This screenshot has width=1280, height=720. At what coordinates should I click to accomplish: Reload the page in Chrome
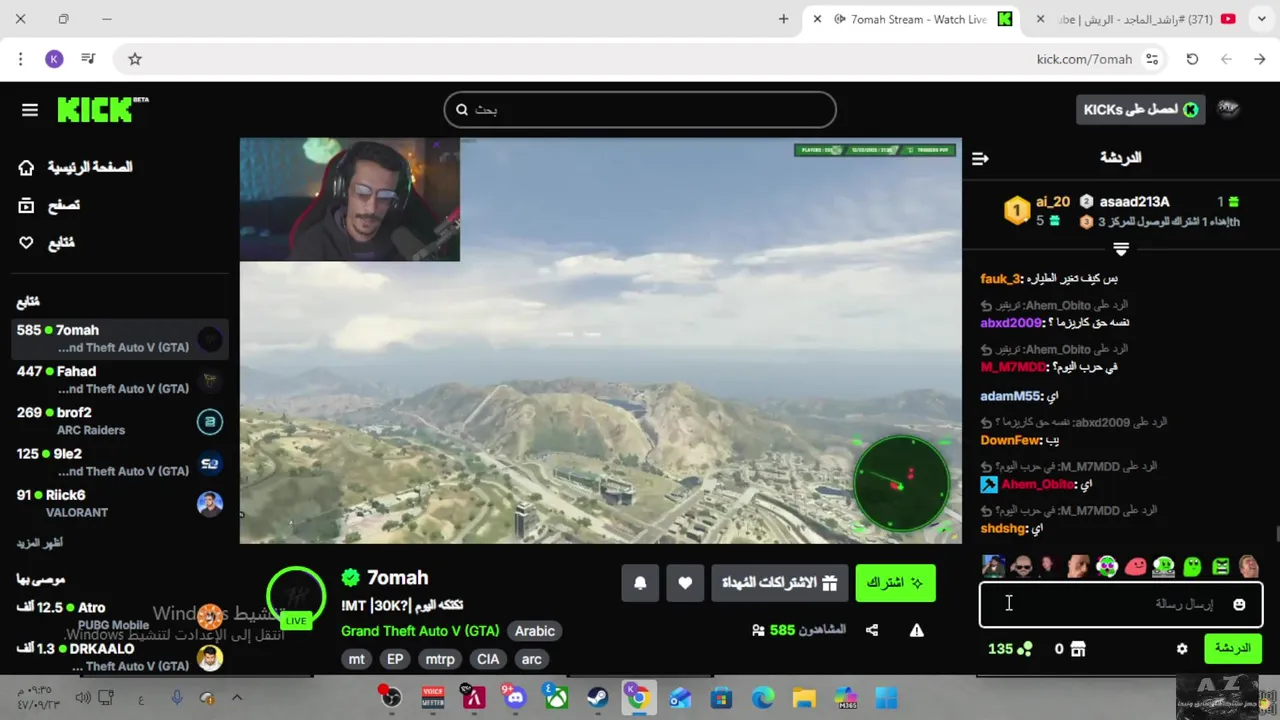point(1192,59)
